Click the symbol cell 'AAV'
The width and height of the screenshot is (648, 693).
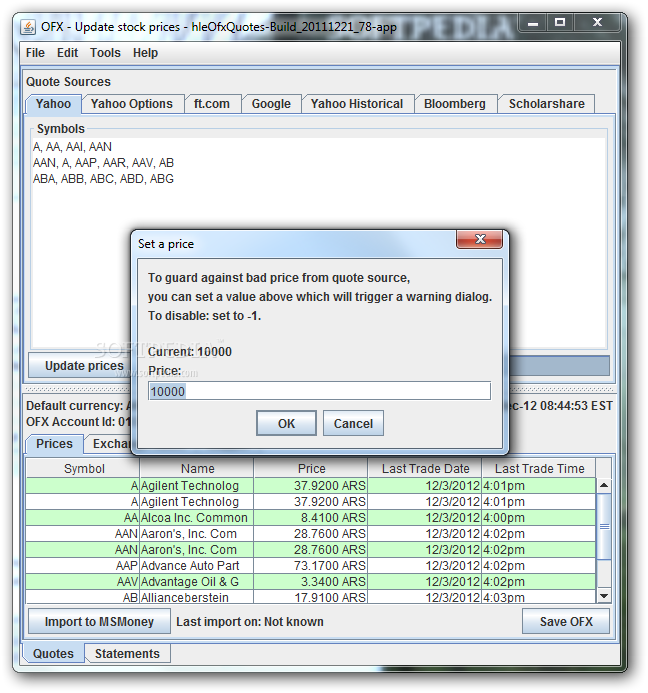pyautogui.click(x=83, y=582)
